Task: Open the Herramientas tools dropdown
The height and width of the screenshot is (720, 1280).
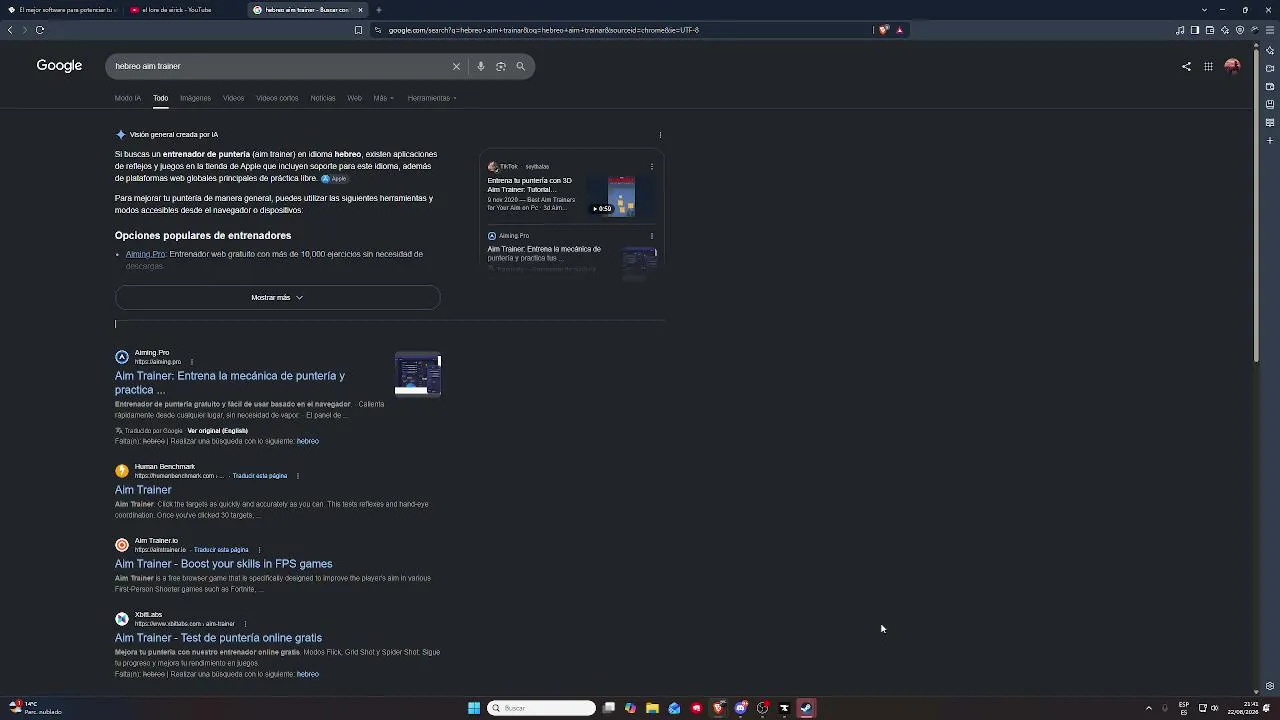Action: 432,98
